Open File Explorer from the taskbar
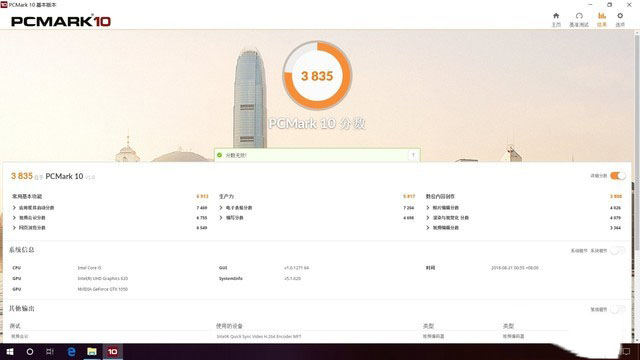The width and height of the screenshot is (640, 360). click(92, 351)
